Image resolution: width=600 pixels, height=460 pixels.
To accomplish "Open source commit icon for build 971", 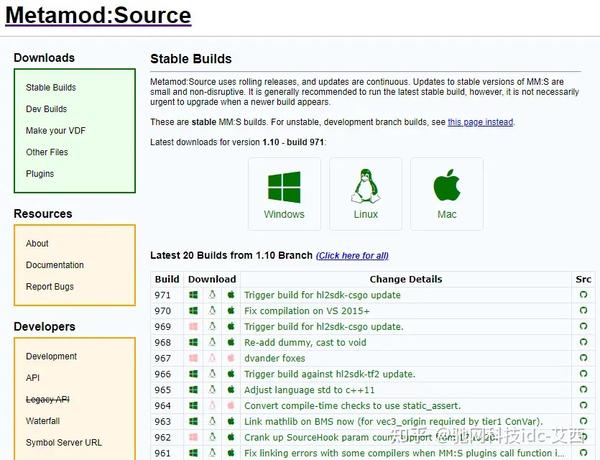I will pos(583,296).
